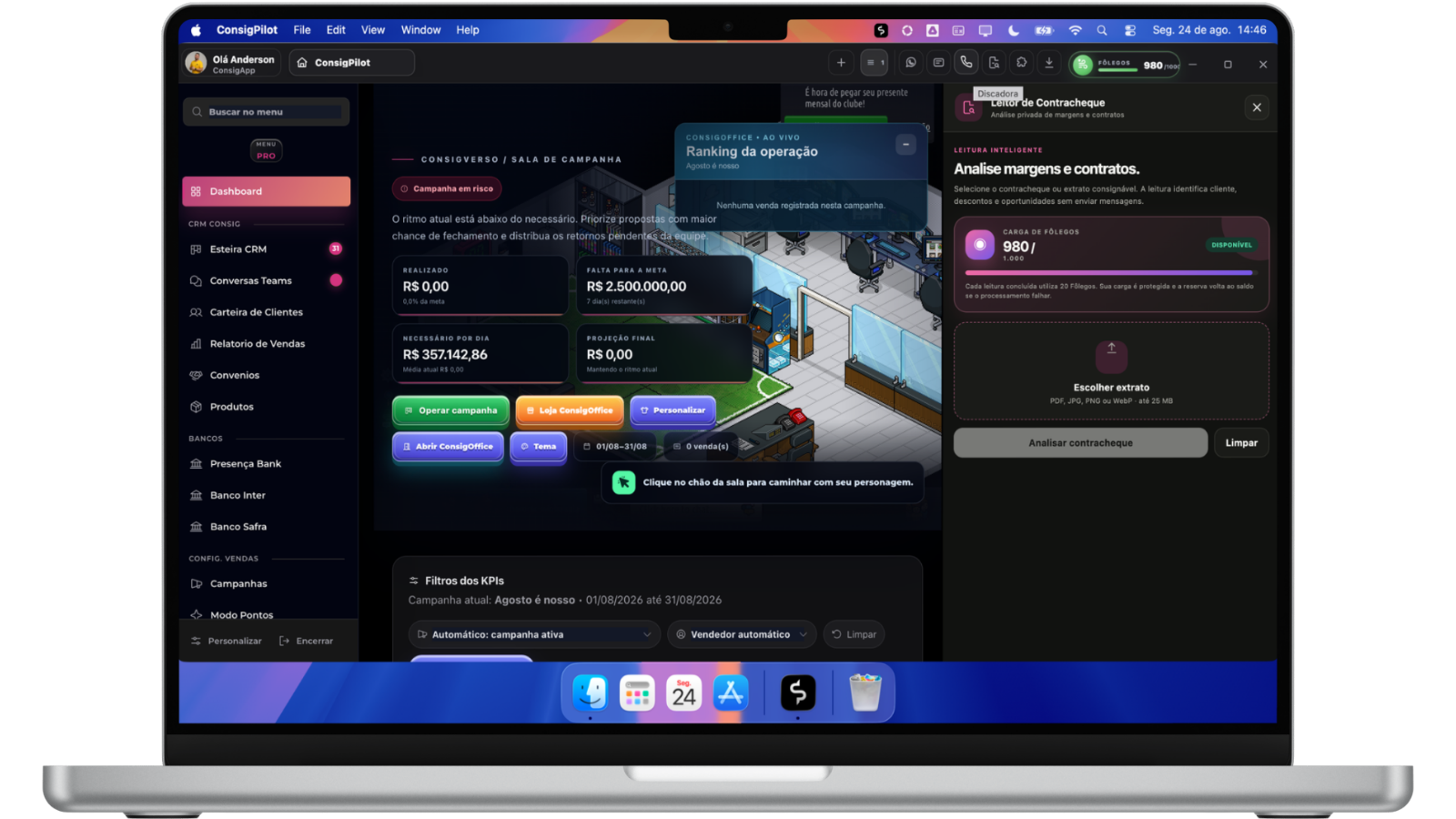
Task: Click the green Operar campanha button
Action: [x=450, y=410]
